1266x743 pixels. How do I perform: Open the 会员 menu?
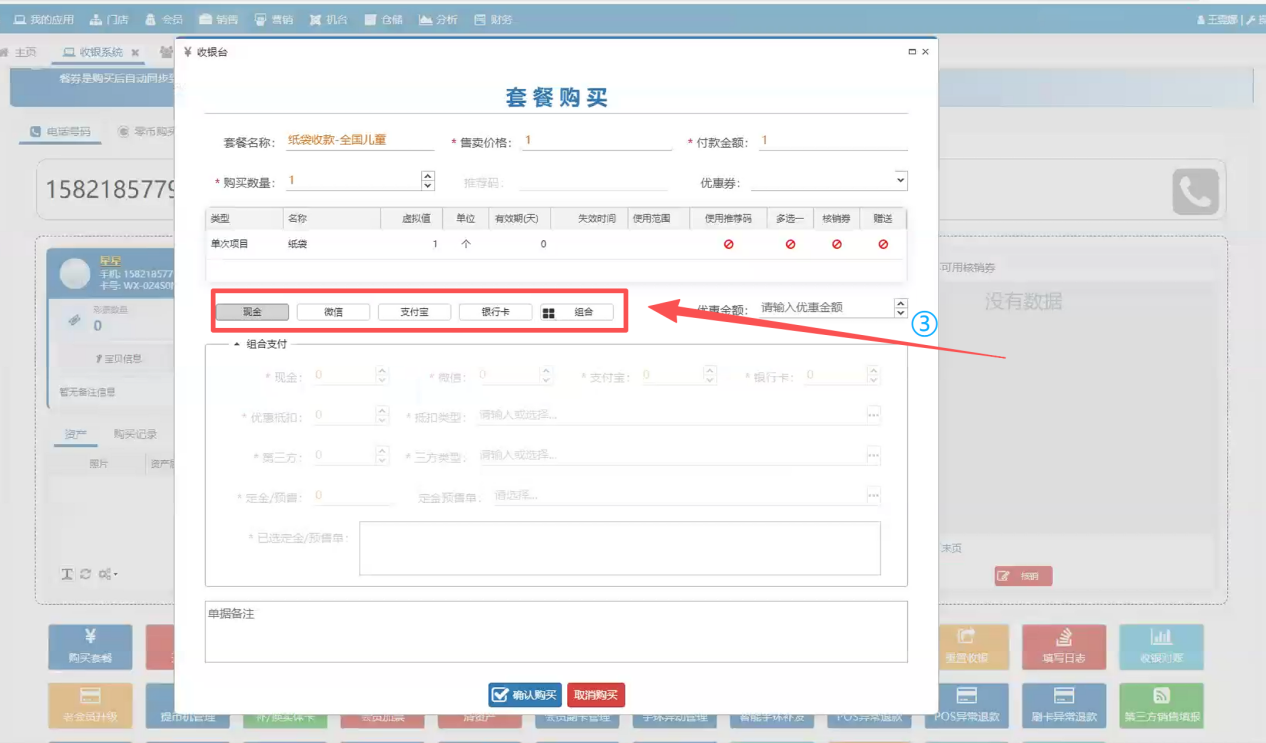coord(164,19)
